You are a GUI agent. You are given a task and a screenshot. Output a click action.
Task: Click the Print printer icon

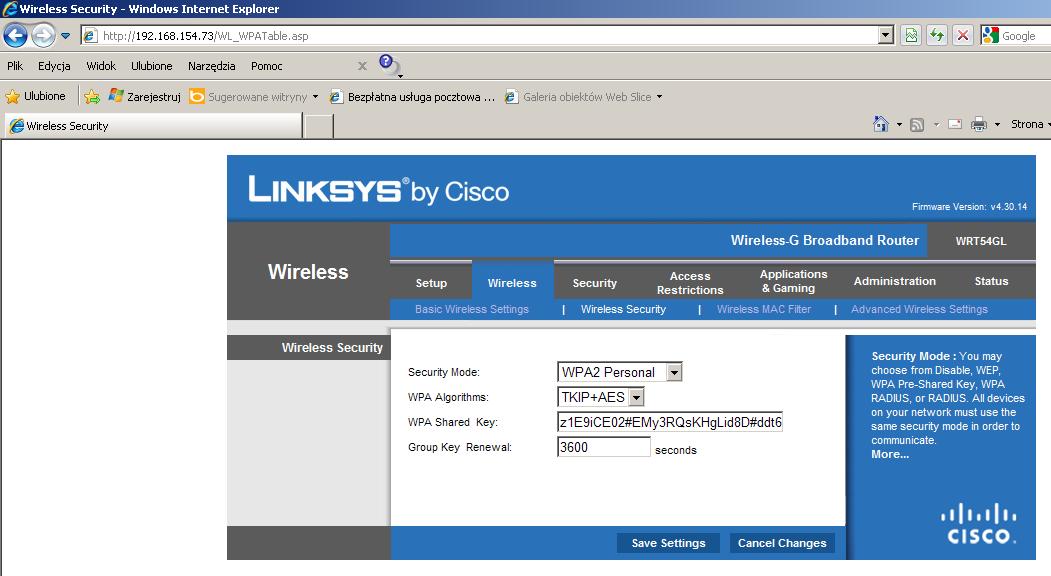pyautogui.click(x=979, y=124)
